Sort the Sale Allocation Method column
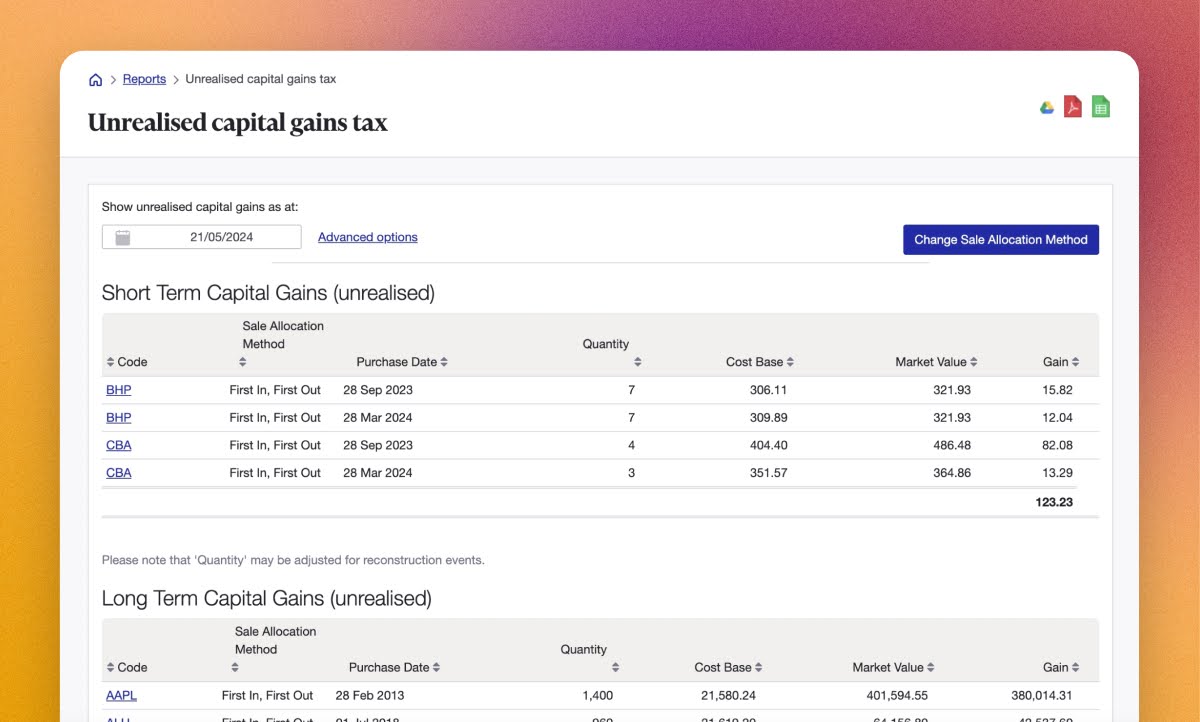 pyautogui.click(x=242, y=361)
